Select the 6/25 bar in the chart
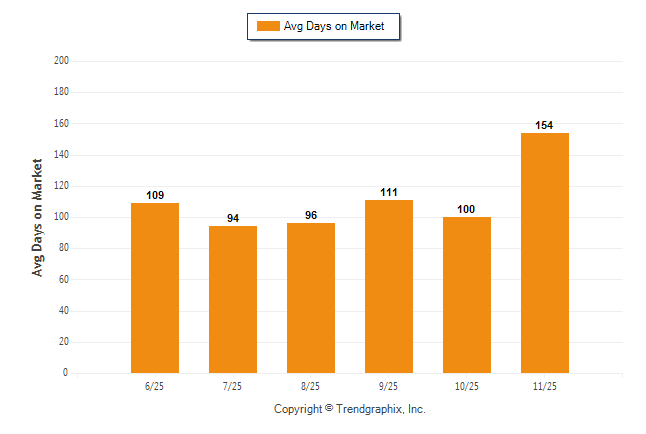 click(x=155, y=288)
